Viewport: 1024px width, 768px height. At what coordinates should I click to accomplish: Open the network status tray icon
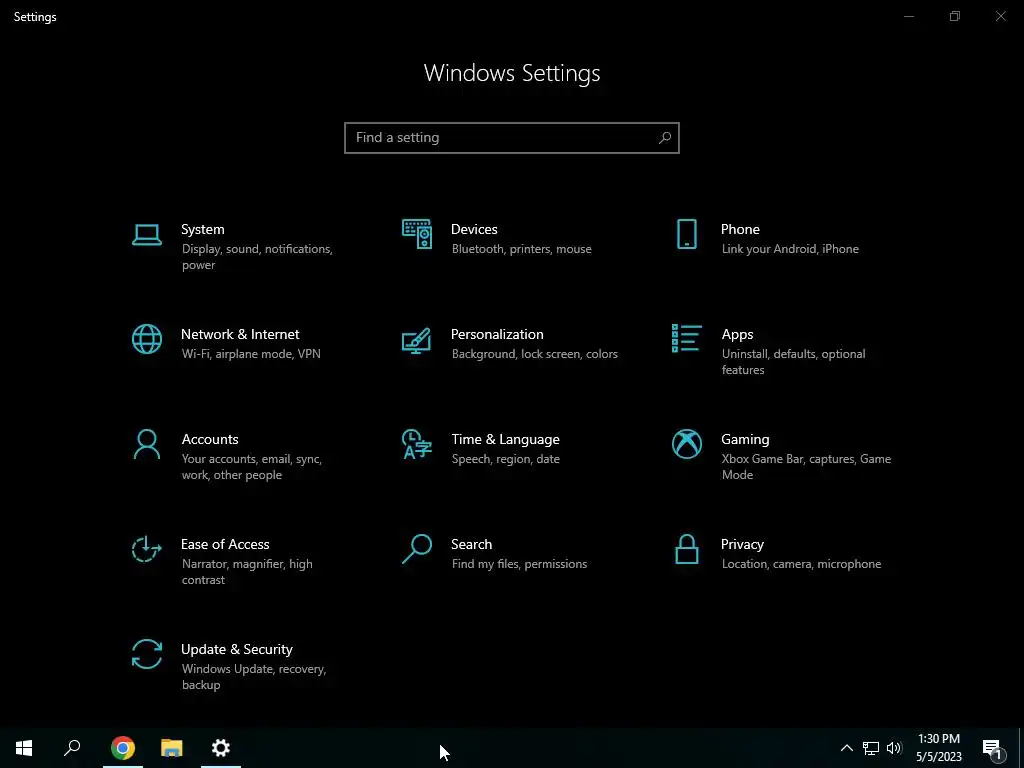(x=871, y=748)
